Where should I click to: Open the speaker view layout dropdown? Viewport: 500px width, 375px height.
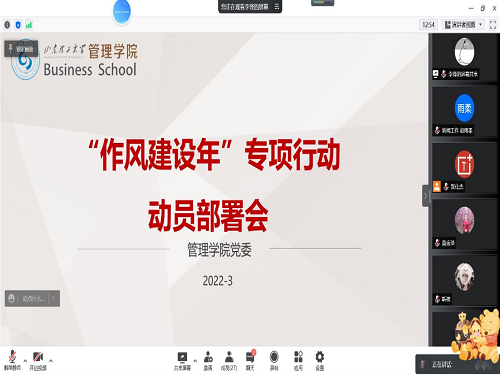pos(463,25)
